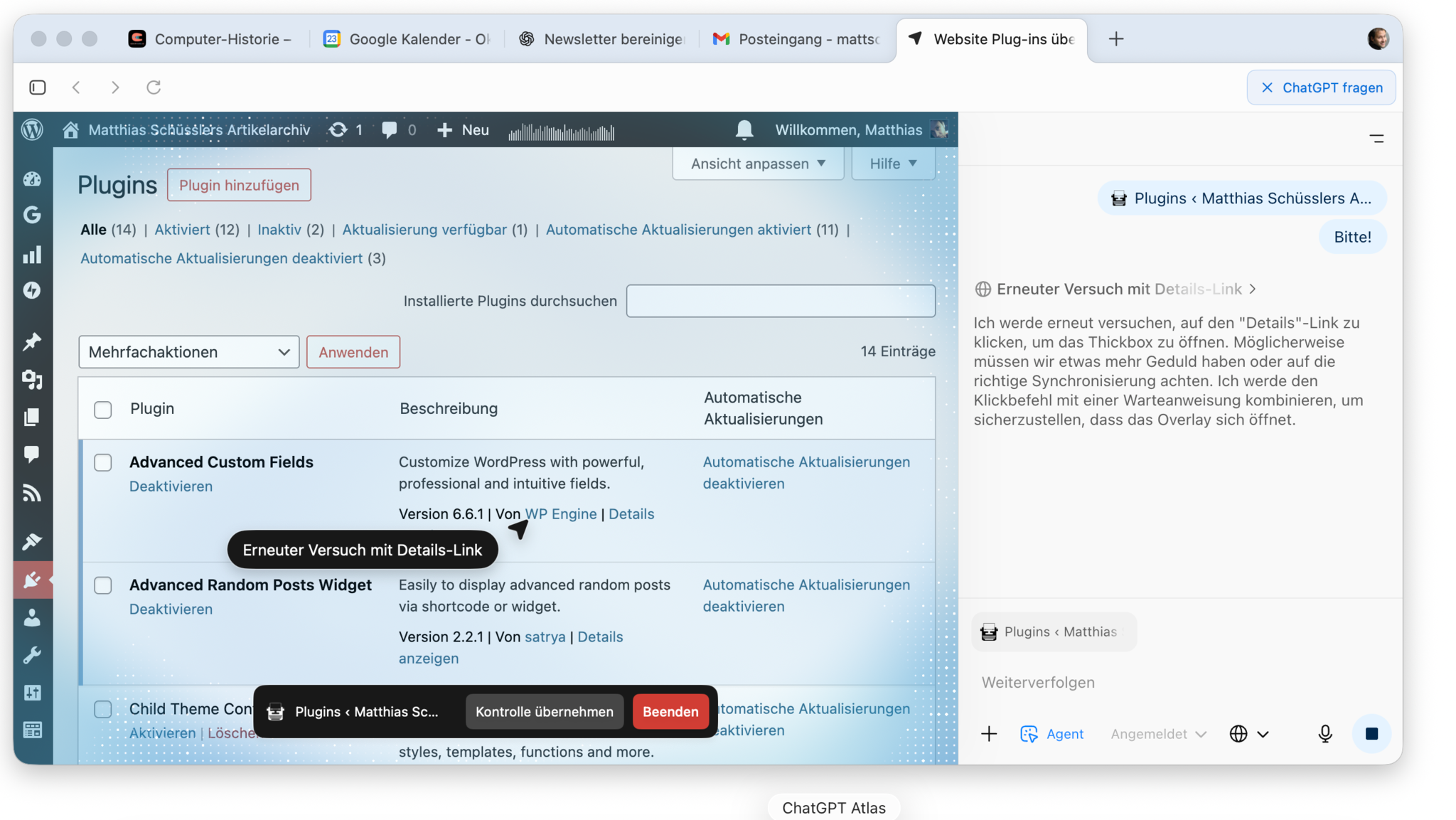The width and height of the screenshot is (1456, 820).
Task: Open Comments via the speech bubble icon
Action: click(32, 455)
